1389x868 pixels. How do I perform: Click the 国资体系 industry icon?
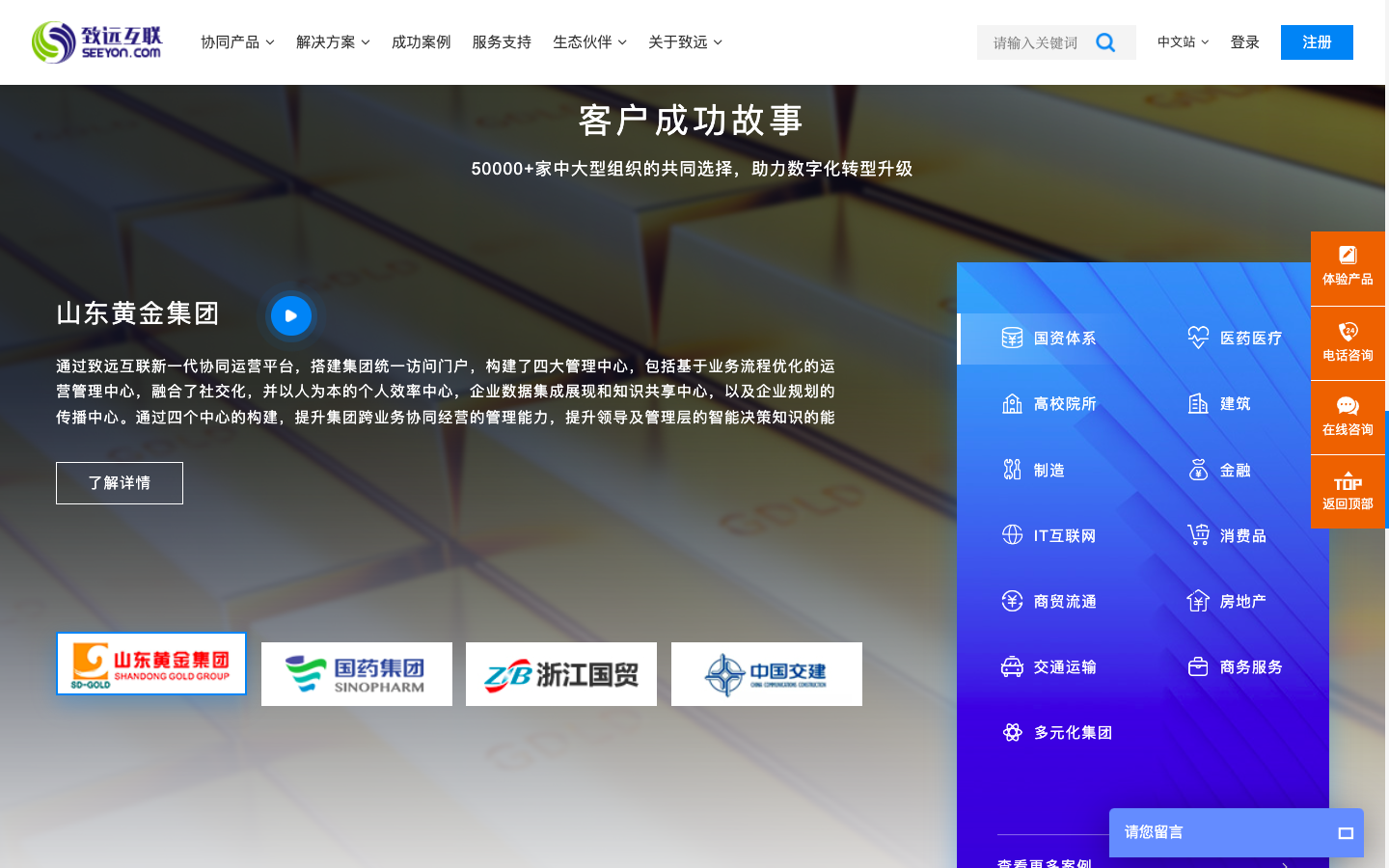[1012, 338]
